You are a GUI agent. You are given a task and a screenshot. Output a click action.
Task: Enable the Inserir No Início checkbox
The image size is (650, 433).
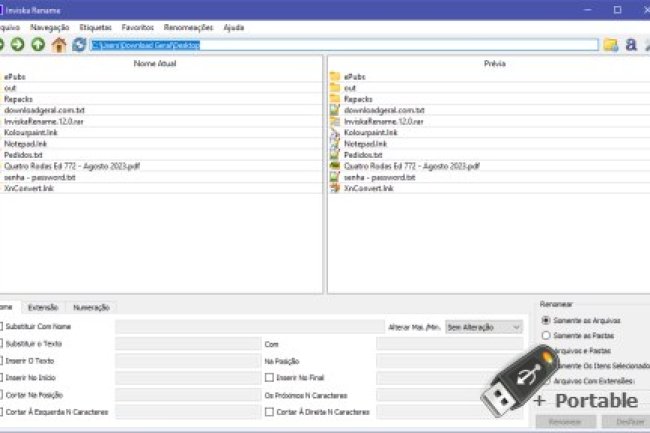tap(1, 377)
